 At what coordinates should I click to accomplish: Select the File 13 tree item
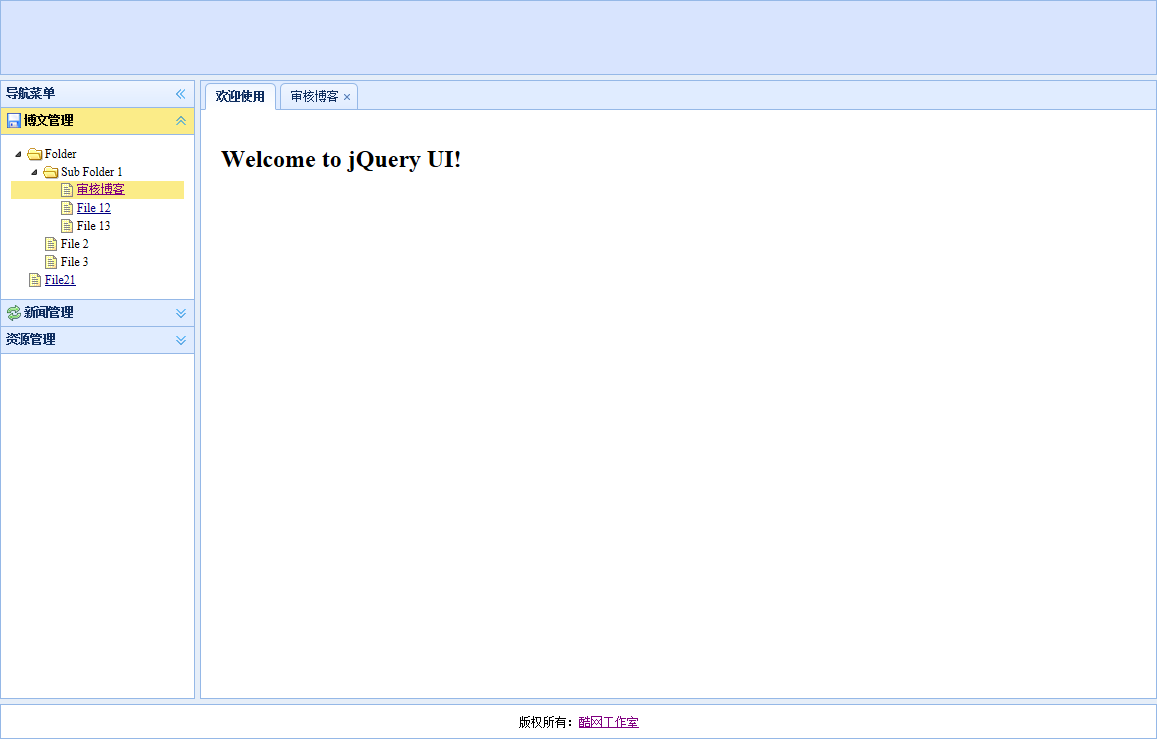[92, 225]
